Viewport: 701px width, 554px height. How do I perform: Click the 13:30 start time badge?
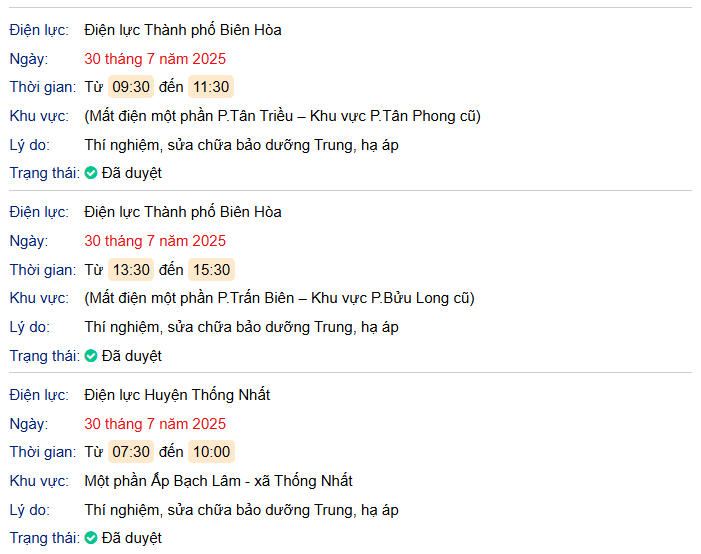point(131,269)
